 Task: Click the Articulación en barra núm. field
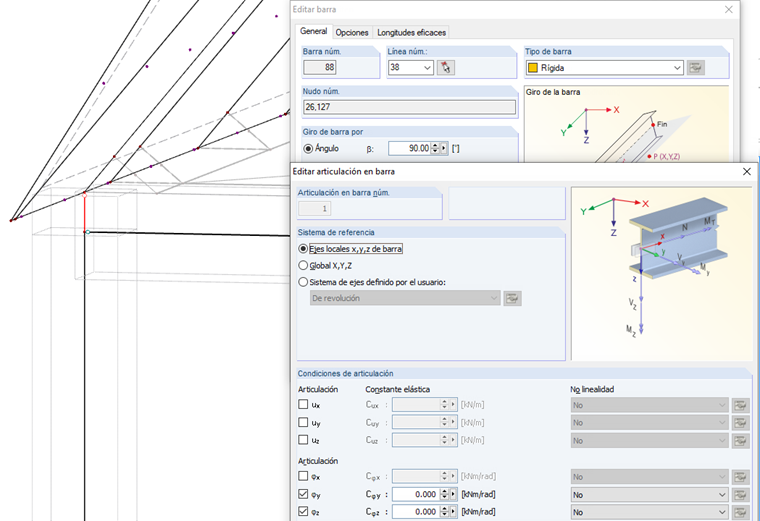tap(314, 209)
